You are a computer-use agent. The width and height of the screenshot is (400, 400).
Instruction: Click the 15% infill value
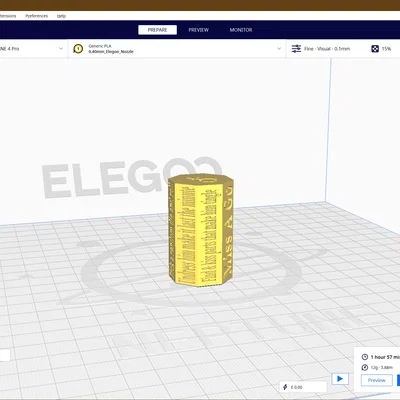pos(386,49)
